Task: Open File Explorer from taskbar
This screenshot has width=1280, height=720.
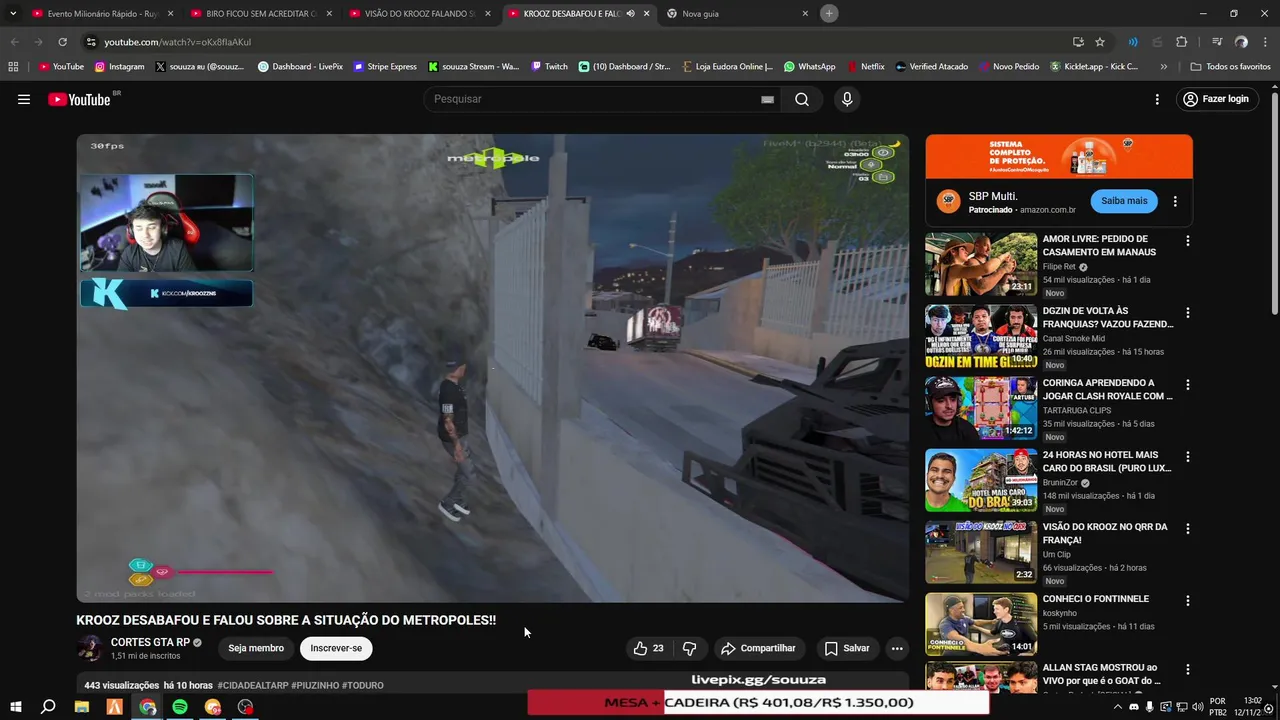Action: 82,707
